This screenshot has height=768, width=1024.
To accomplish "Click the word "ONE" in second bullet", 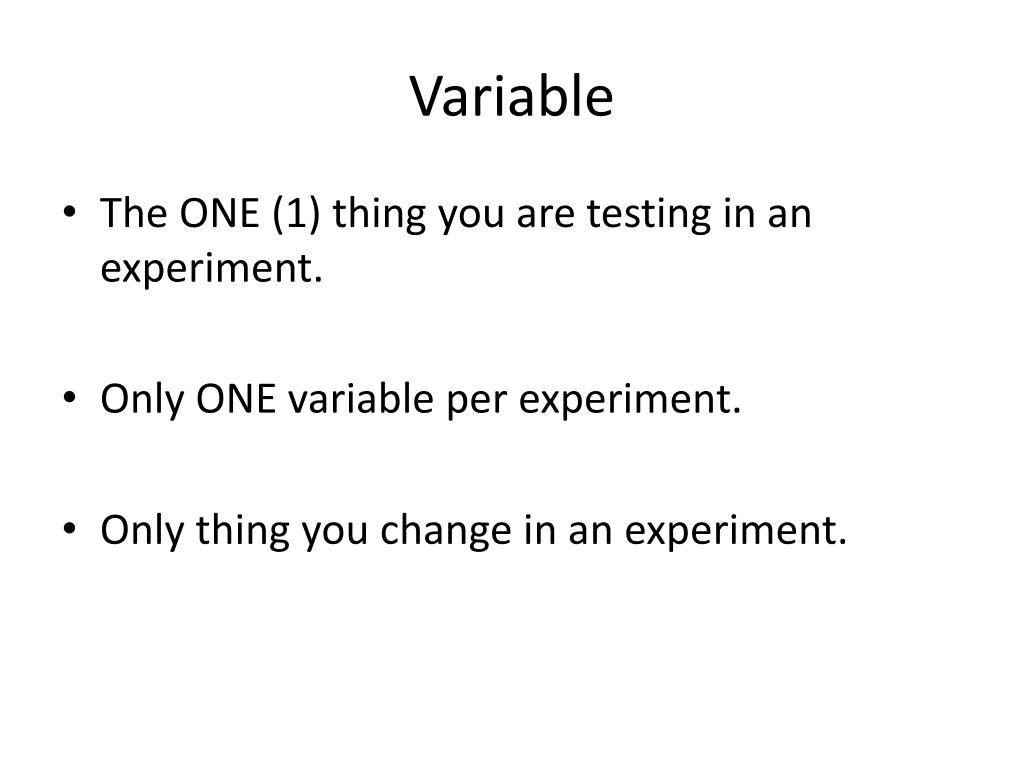I will [x=236, y=398].
